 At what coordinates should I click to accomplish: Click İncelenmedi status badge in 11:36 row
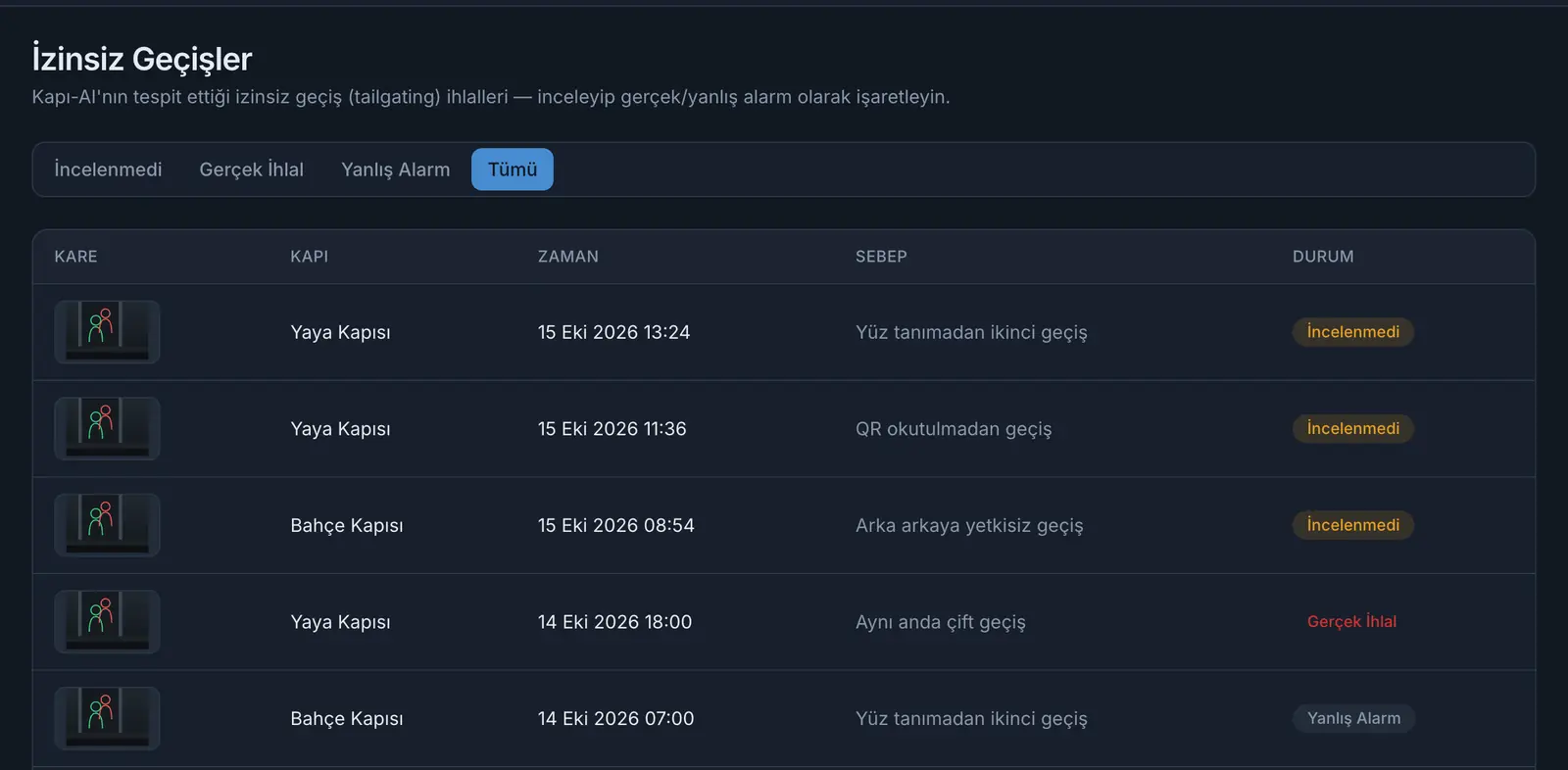pyautogui.click(x=1353, y=428)
